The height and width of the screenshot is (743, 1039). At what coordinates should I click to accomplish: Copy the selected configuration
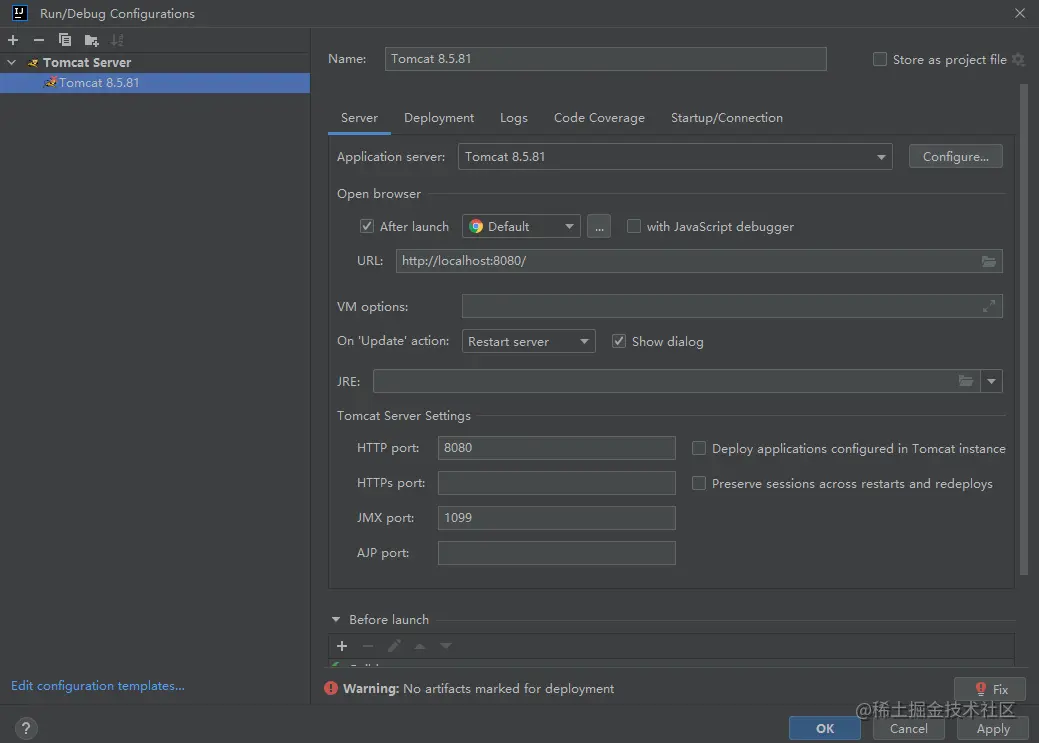pyautogui.click(x=64, y=40)
